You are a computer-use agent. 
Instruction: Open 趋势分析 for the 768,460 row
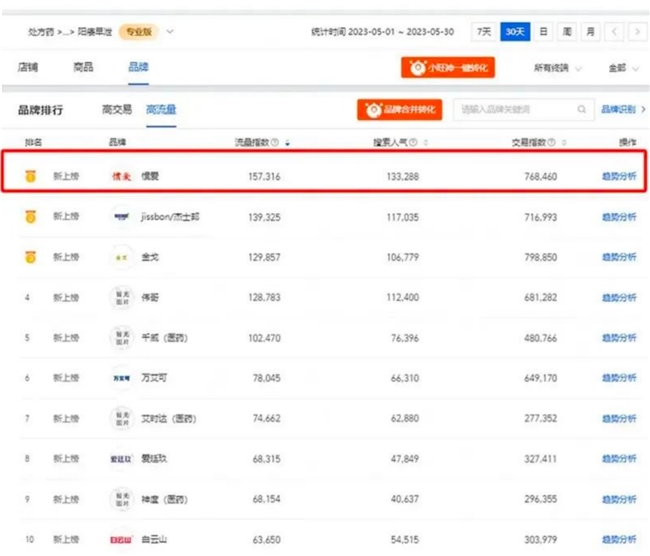point(618,176)
